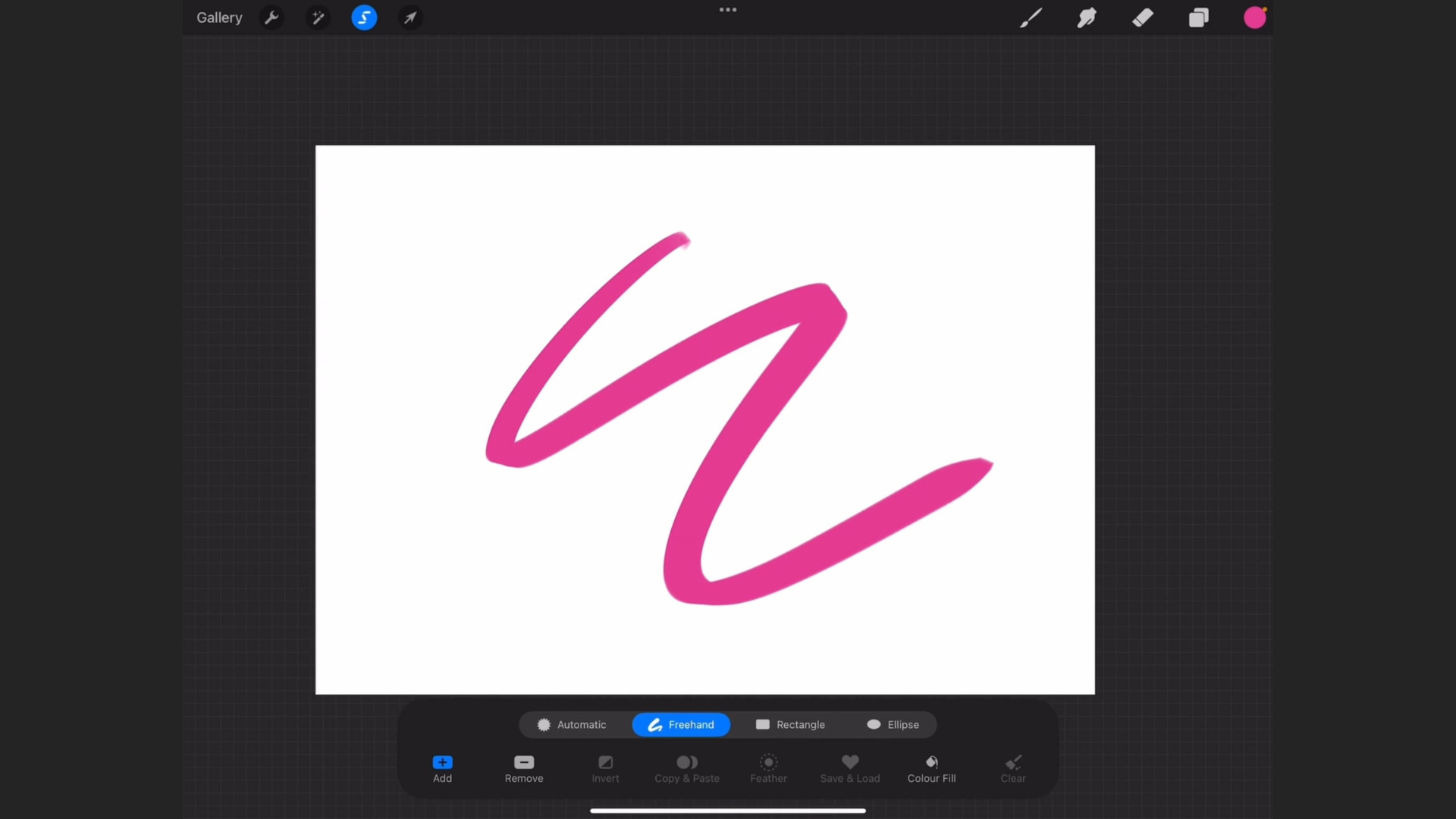The height and width of the screenshot is (819, 1456).
Task: Open the Layers panel icon
Action: pyautogui.click(x=1199, y=17)
